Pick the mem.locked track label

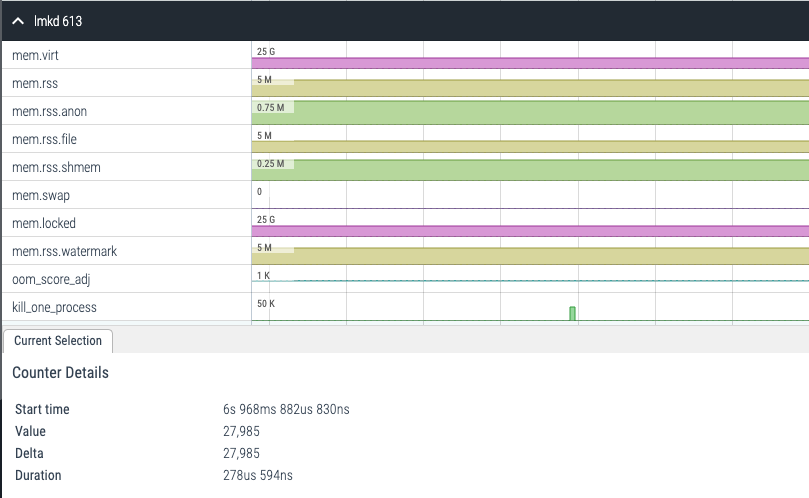tap(43, 223)
